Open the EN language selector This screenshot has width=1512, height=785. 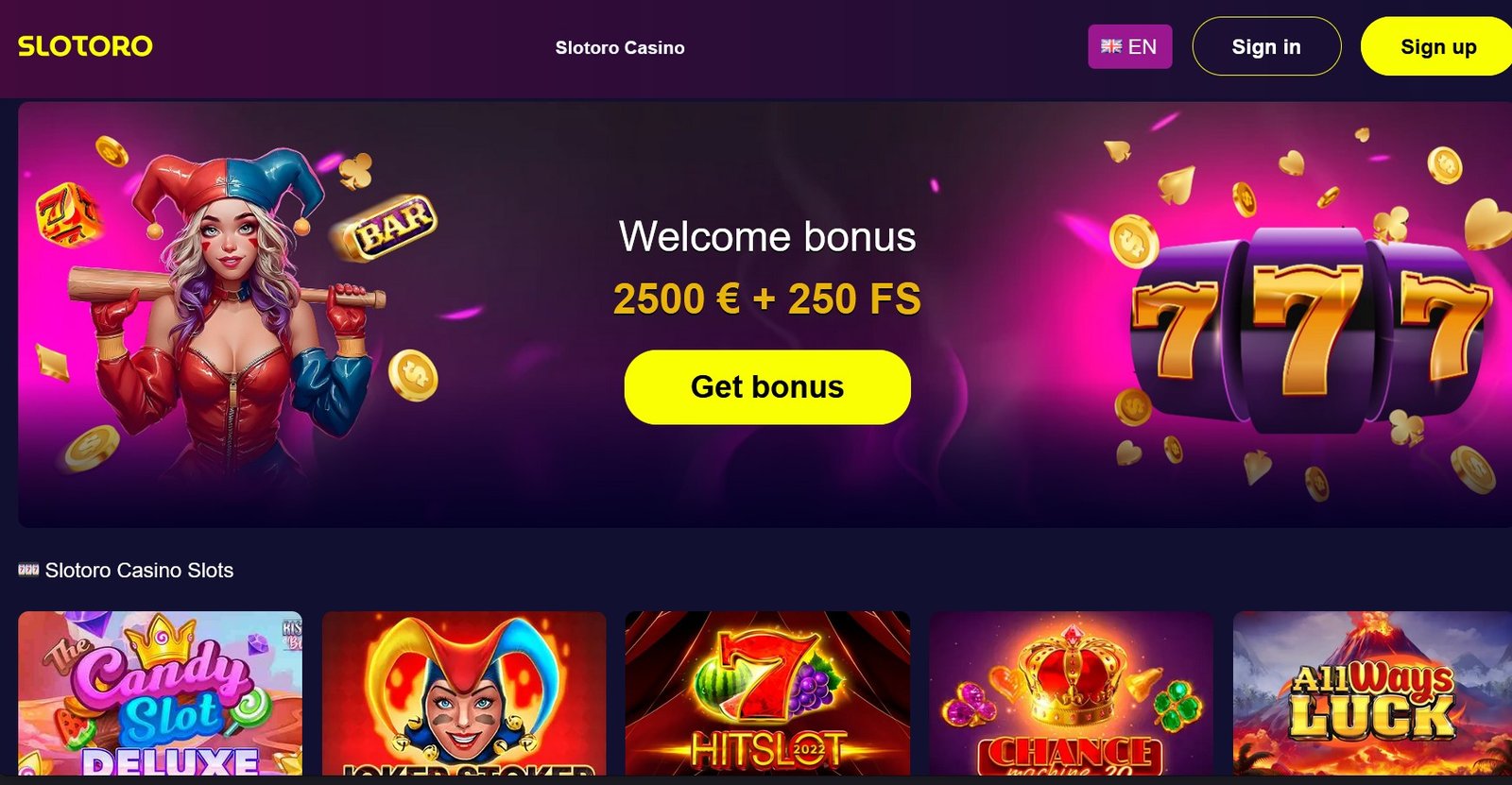click(x=1129, y=46)
